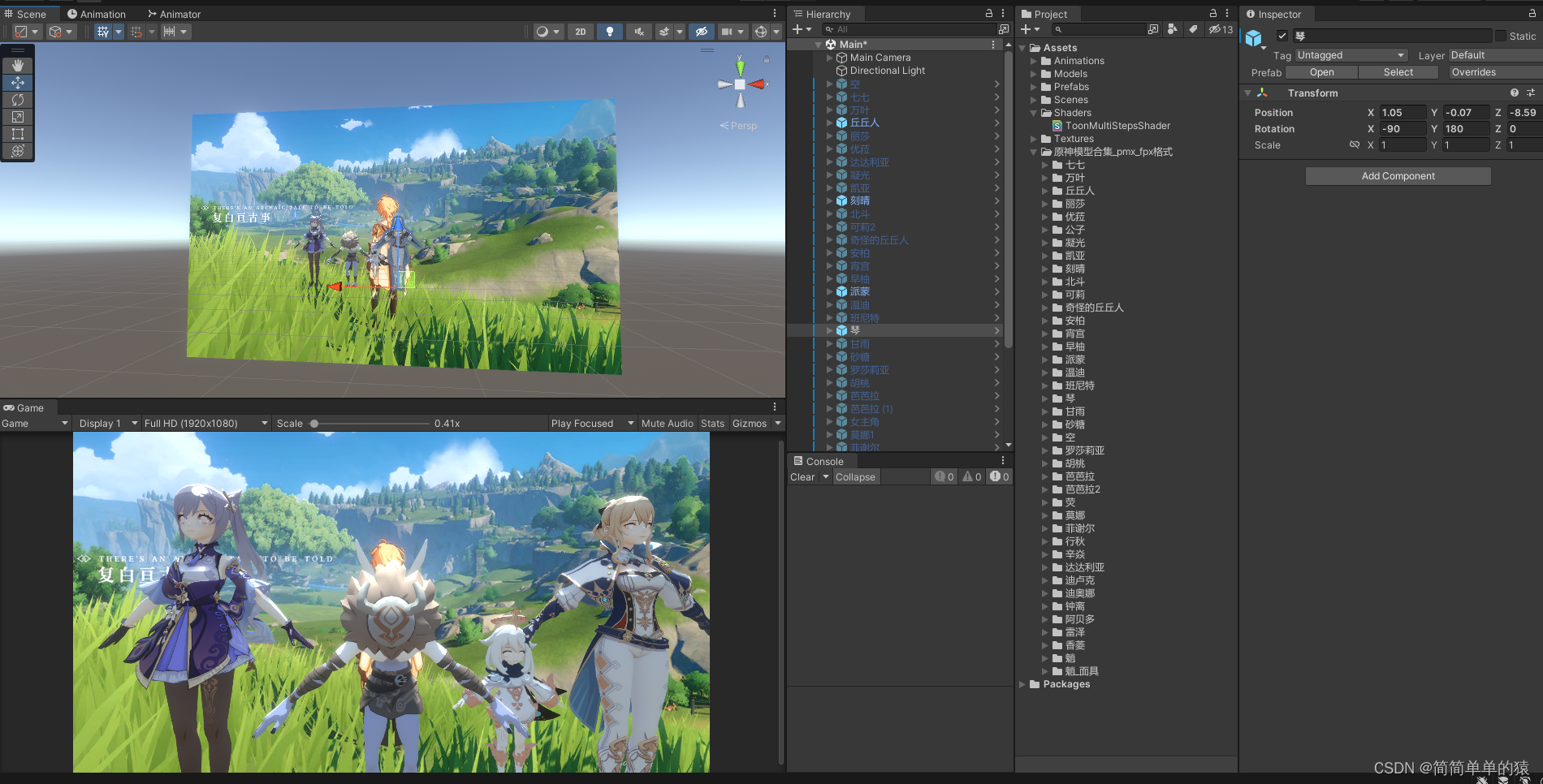The width and height of the screenshot is (1543, 784).
Task: Select the Move tool in Scene
Action: [x=17, y=82]
